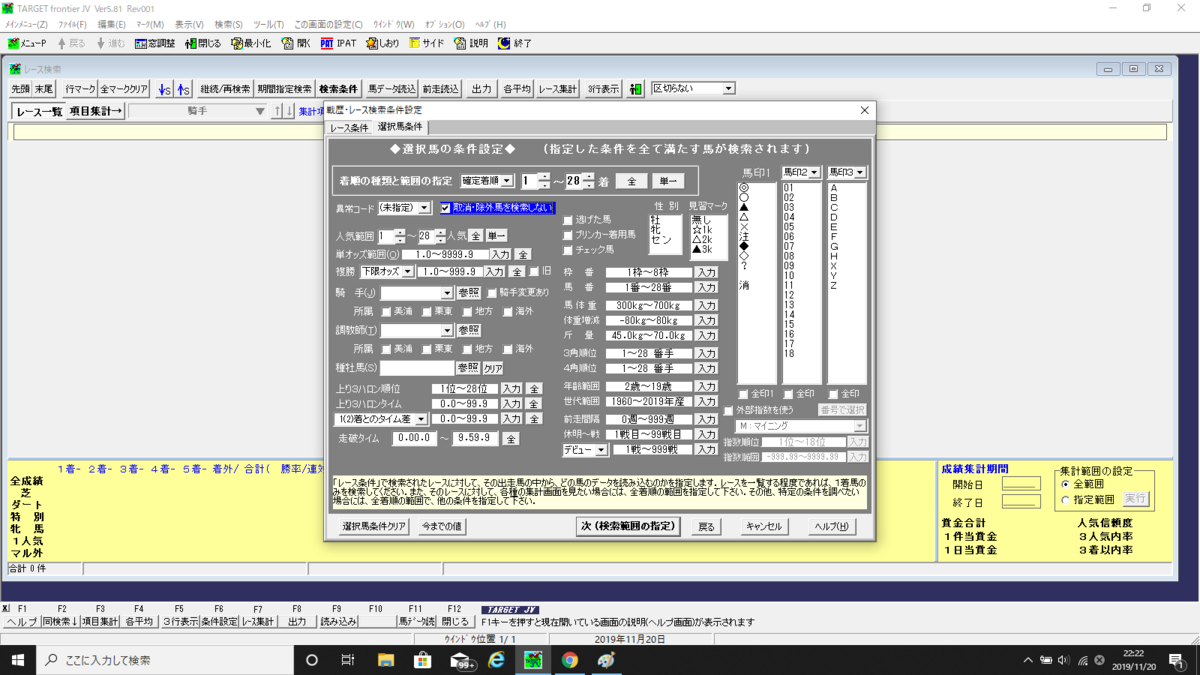Click 参照 button next to 種牡馬
Screen dimensions: 1200x675
468,367
